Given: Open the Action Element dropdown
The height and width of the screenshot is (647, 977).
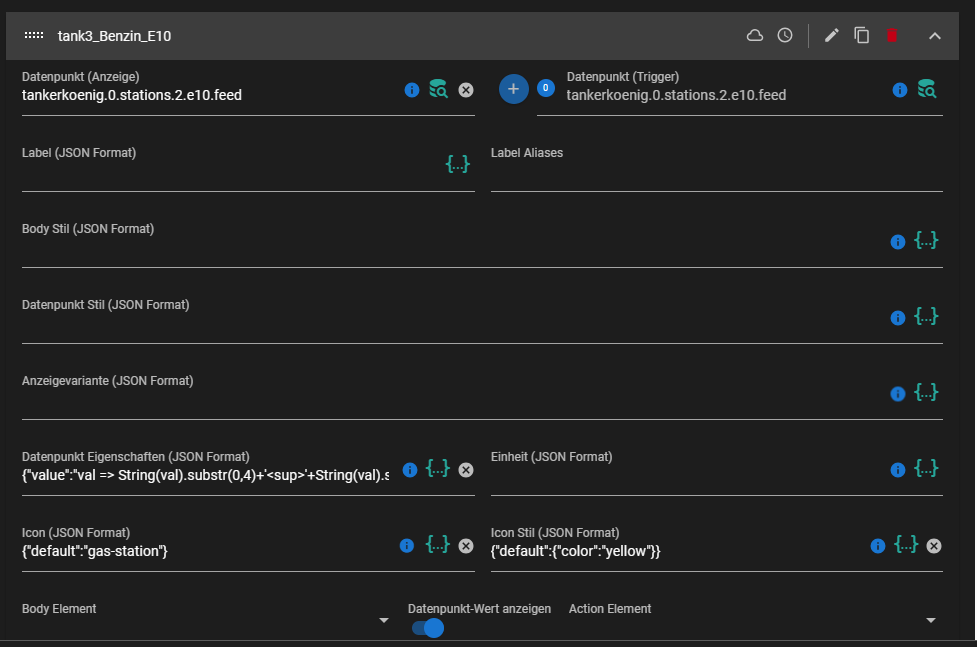Looking at the screenshot, I should coord(931,621).
